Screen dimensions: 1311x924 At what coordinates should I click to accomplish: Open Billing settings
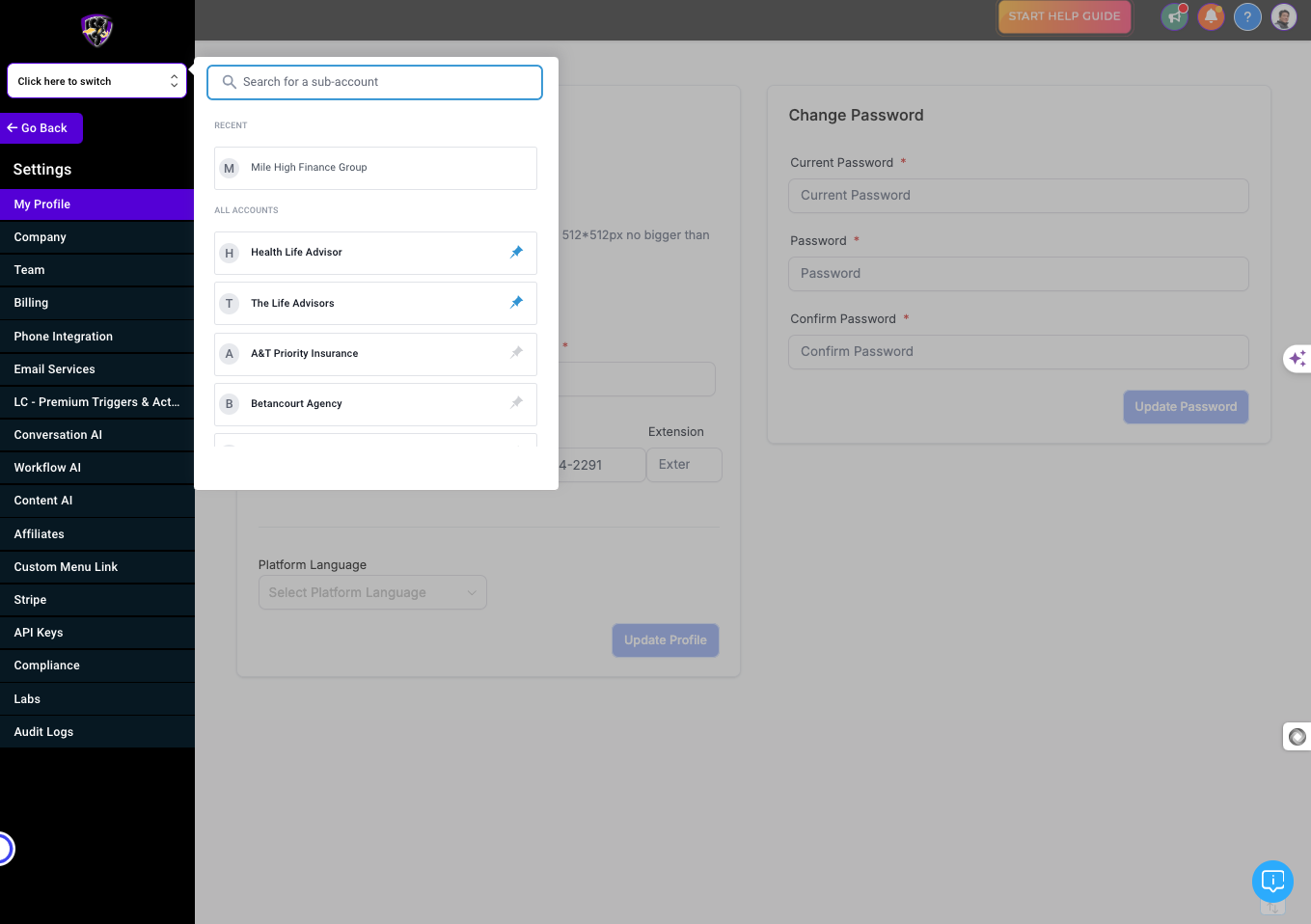click(96, 303)
